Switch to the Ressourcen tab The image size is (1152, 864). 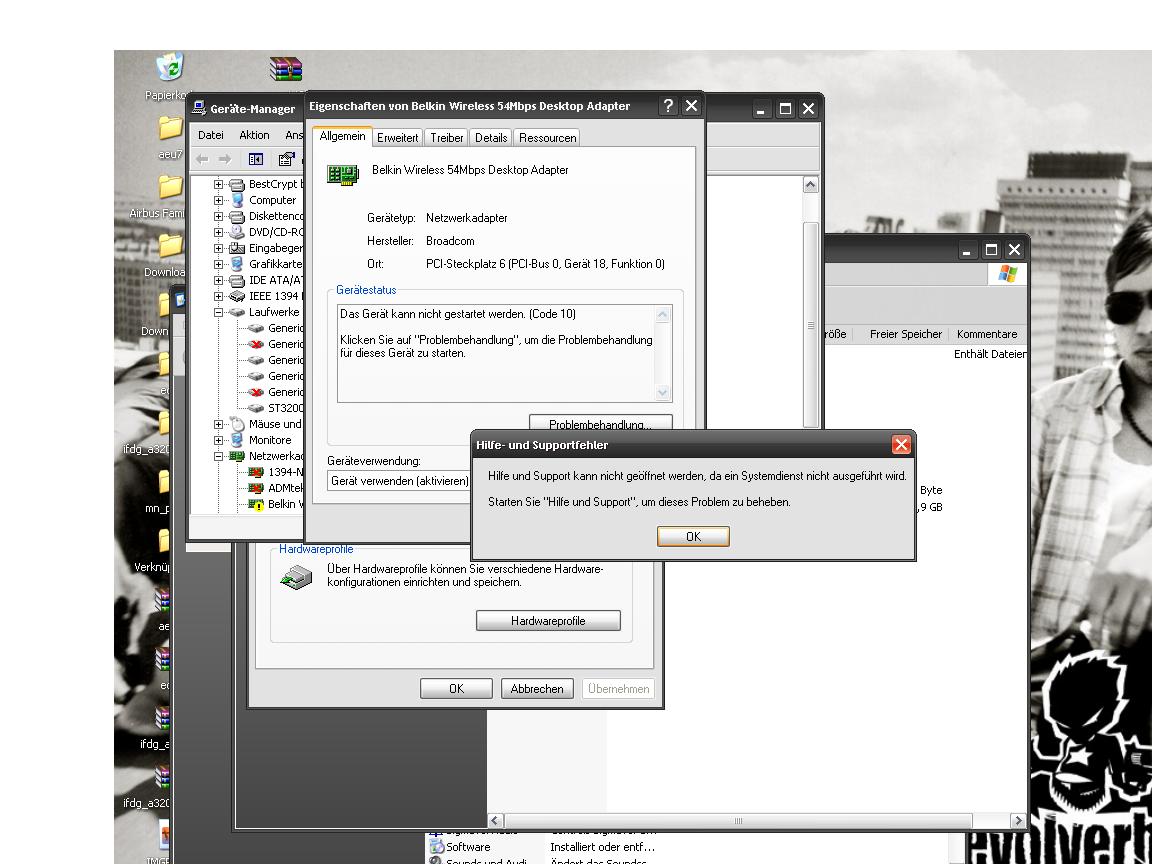[x=547, y=137]
